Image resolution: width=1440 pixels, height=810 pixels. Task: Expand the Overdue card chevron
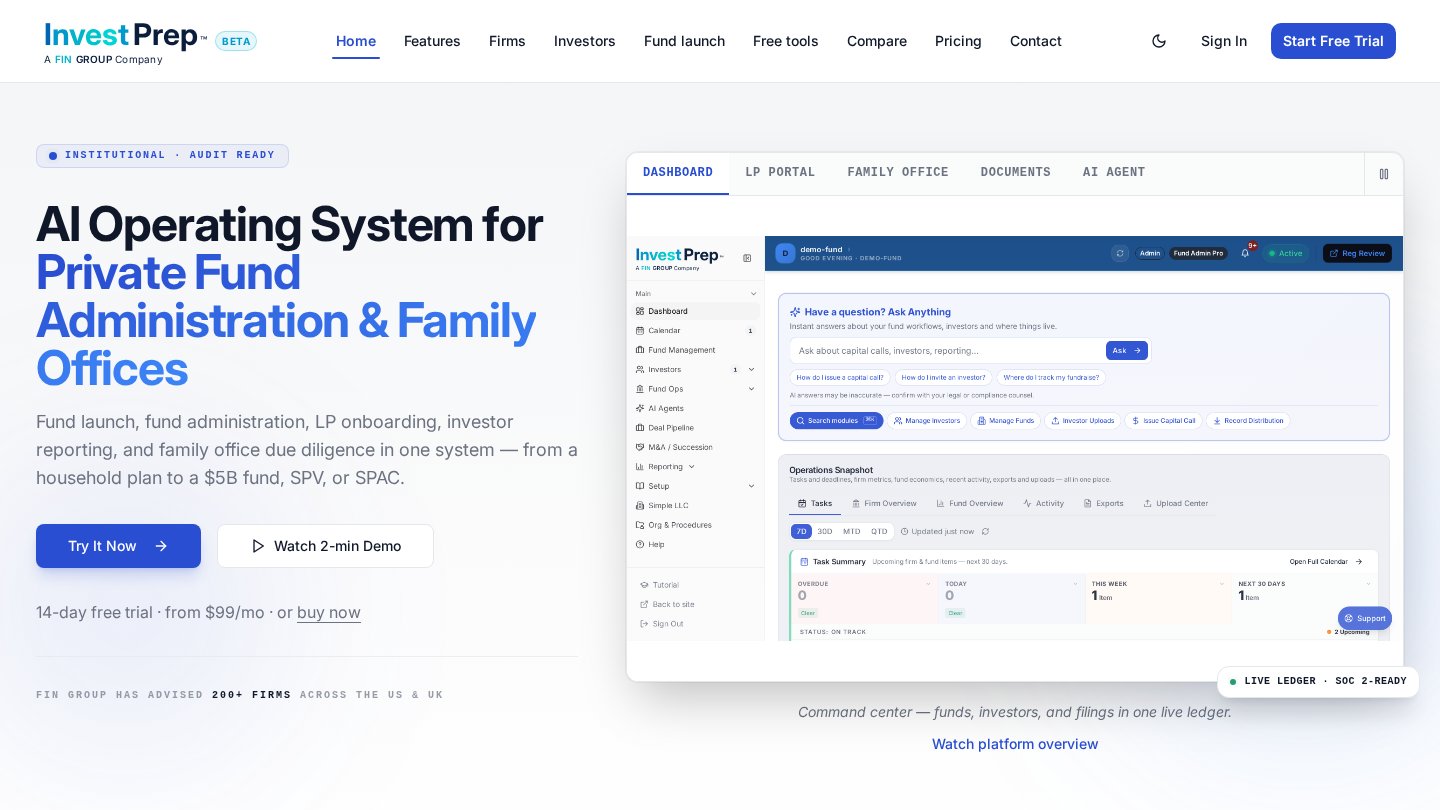click(x=928, y=583)
